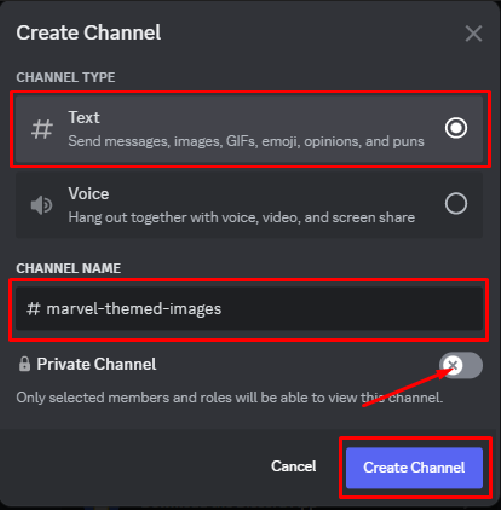501x510 pixels.
Task: Click the hash icon beside Text
Action: [42, 129]
